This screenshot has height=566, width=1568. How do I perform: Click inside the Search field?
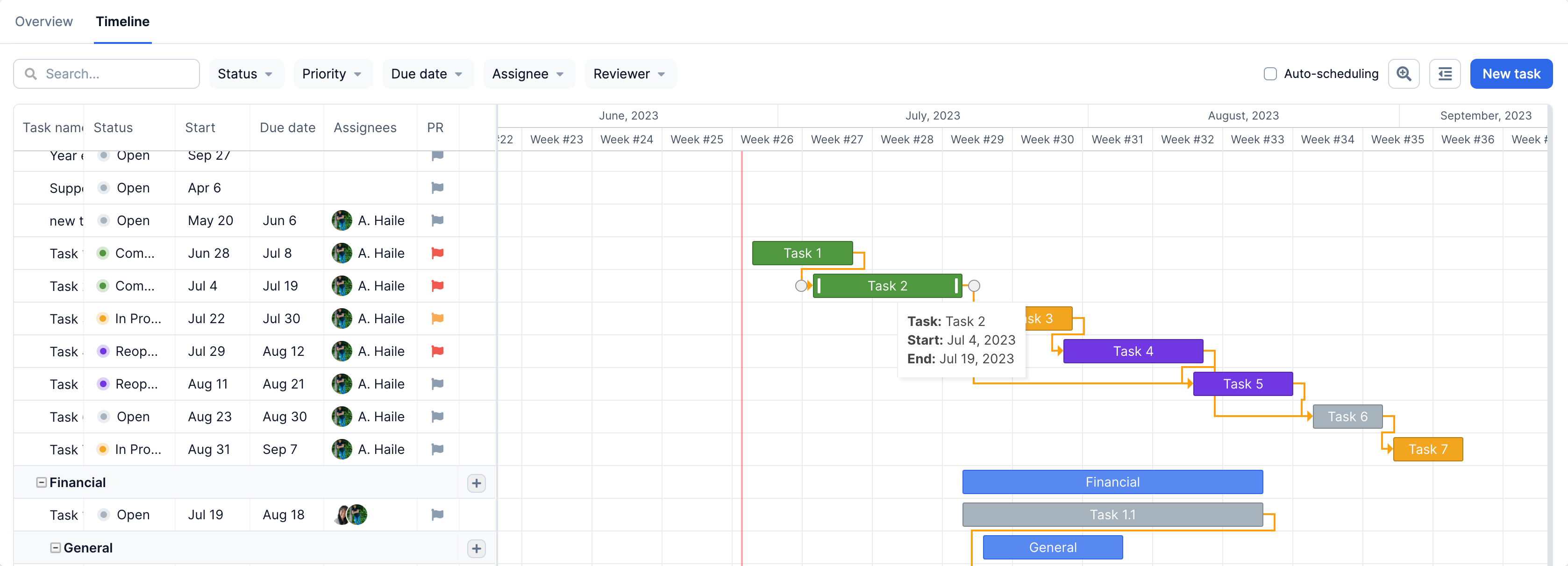[107, 74]
